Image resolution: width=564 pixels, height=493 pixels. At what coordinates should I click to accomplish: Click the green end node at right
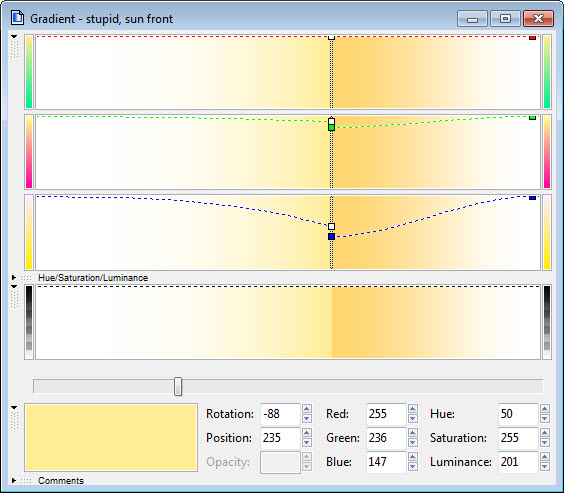[532, 118]
